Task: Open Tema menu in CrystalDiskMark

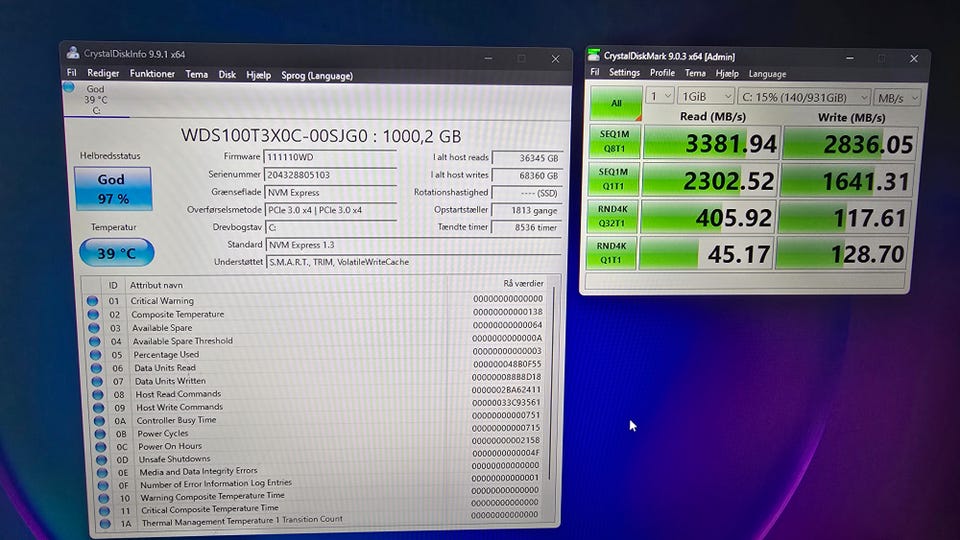Action: 695,73
